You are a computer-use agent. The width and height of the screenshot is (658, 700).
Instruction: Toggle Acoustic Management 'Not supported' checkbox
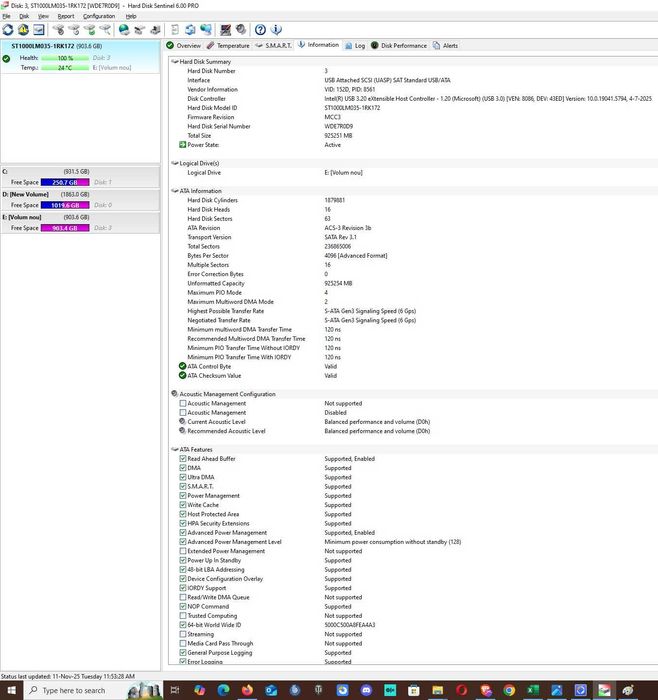pos(183,403)
